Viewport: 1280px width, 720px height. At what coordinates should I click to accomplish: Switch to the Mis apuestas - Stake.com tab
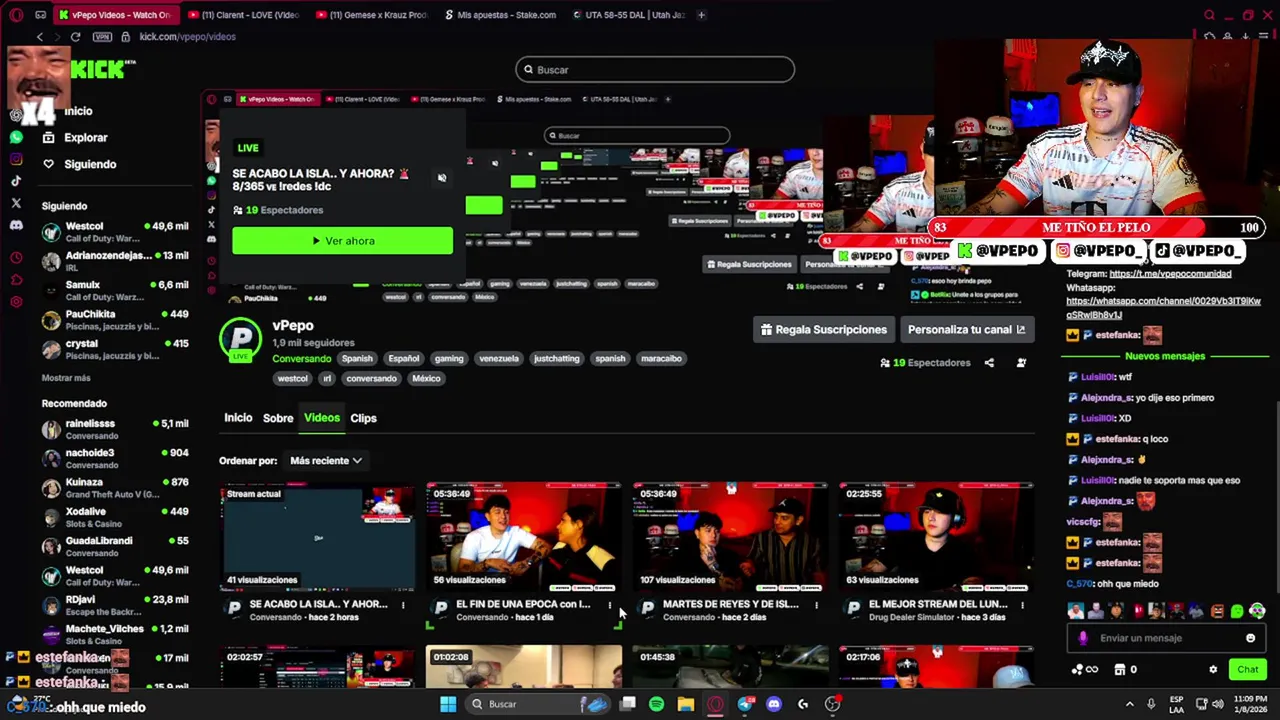(x=500, y=15)
